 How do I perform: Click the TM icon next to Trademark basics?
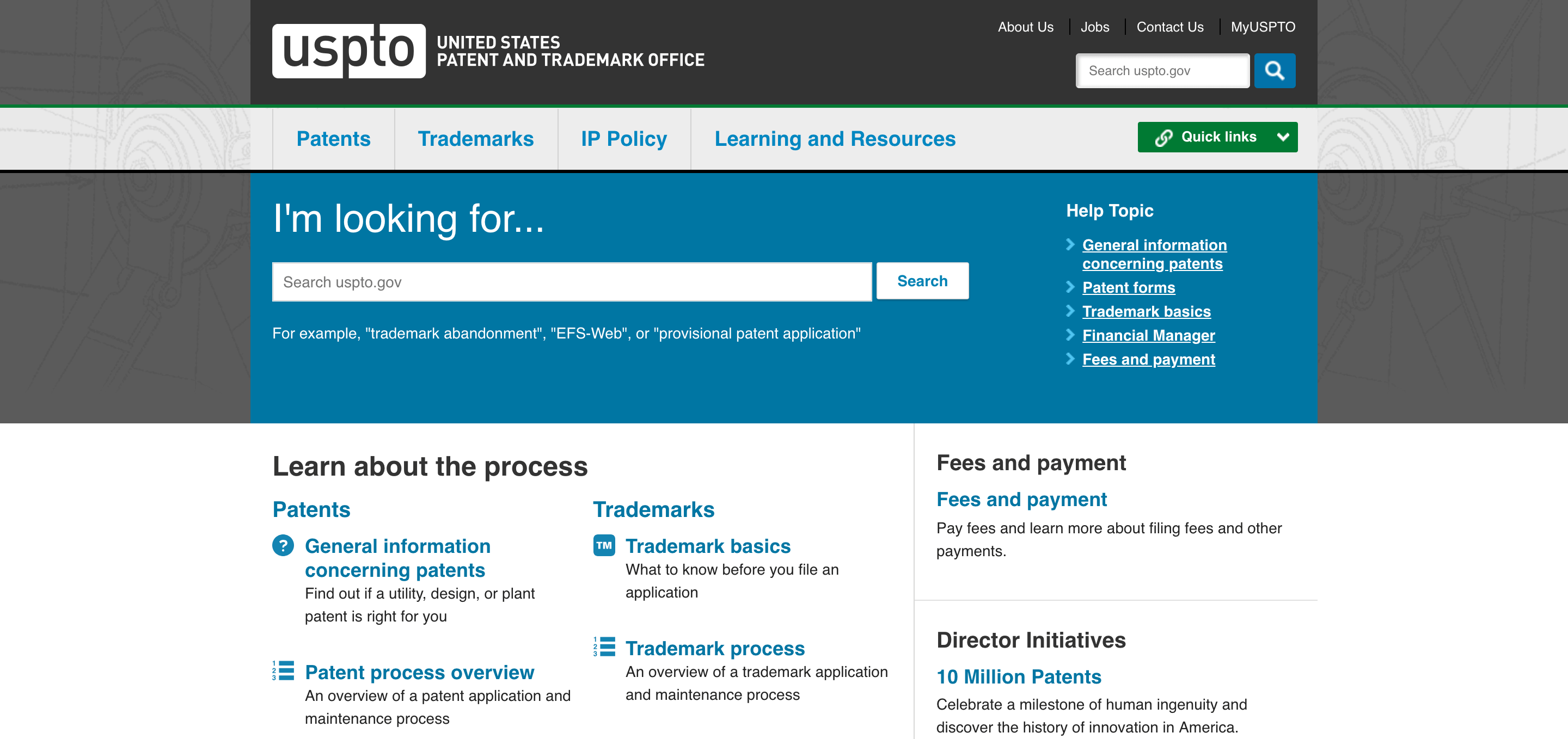604,545
